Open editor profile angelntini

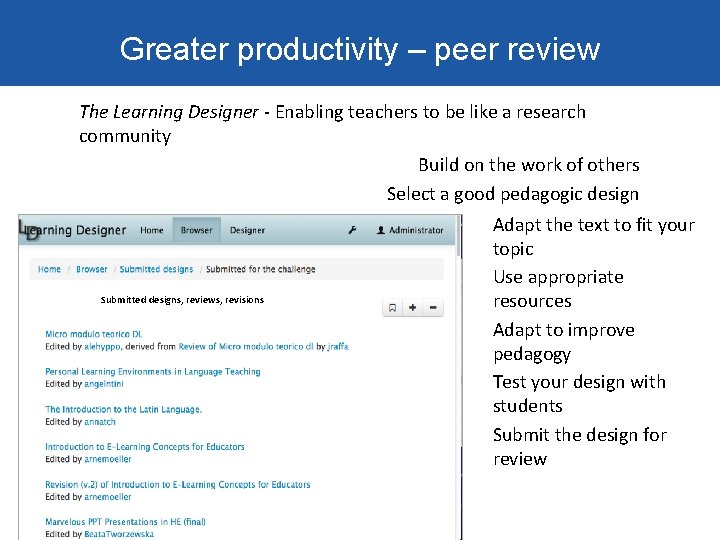tap(104, 384)
